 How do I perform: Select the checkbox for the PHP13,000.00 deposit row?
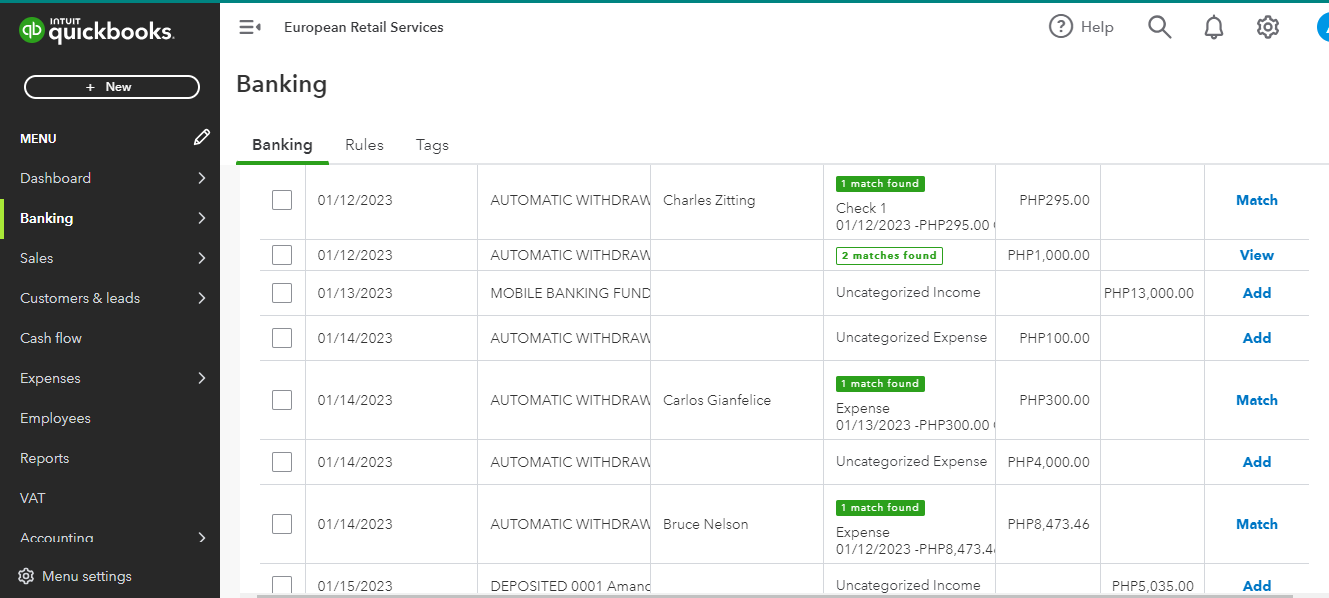point(282,293)
